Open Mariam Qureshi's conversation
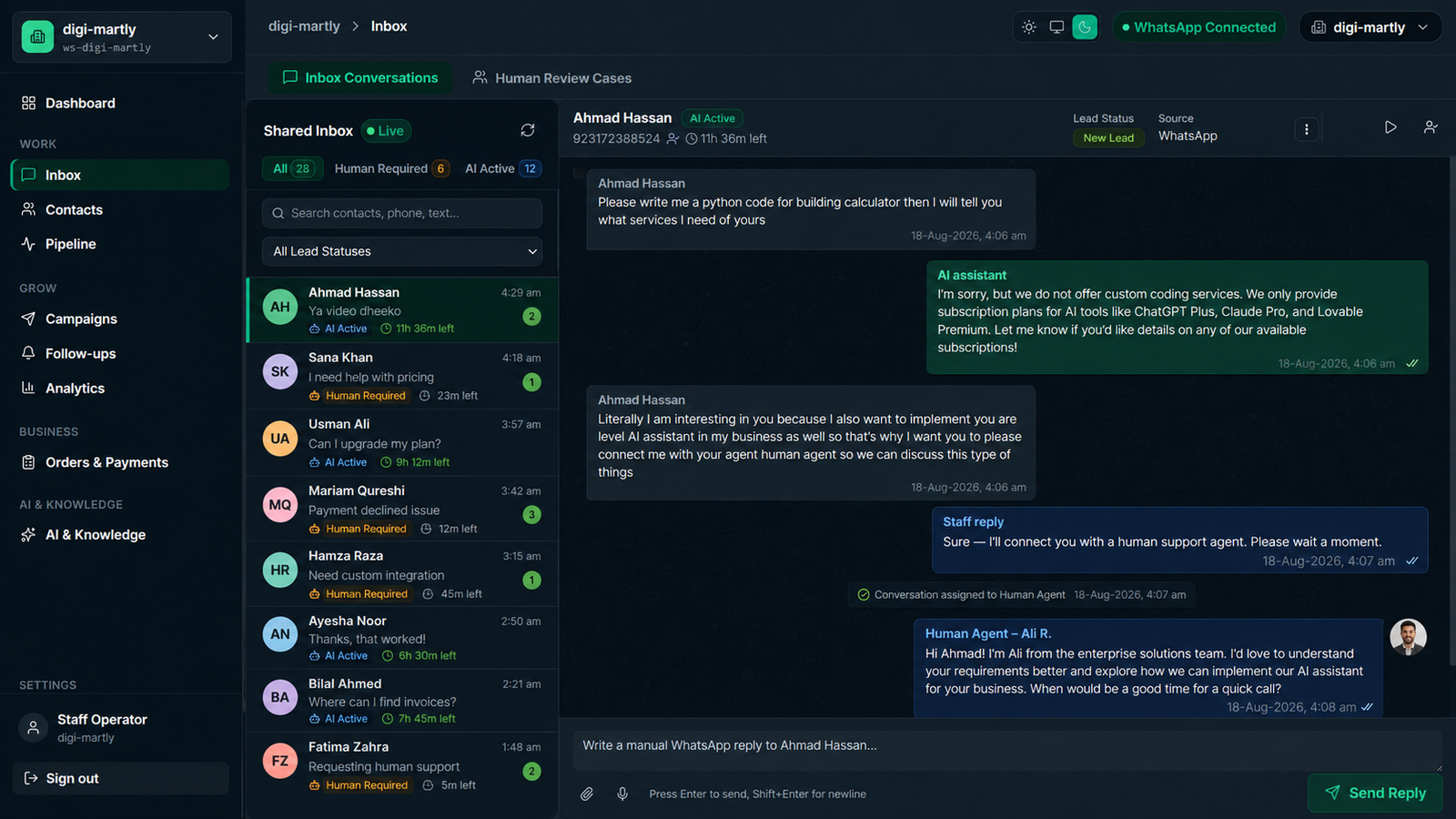The width and height of the screenshot is (1456, 819). pyautogui.click(x=402, y=509)
